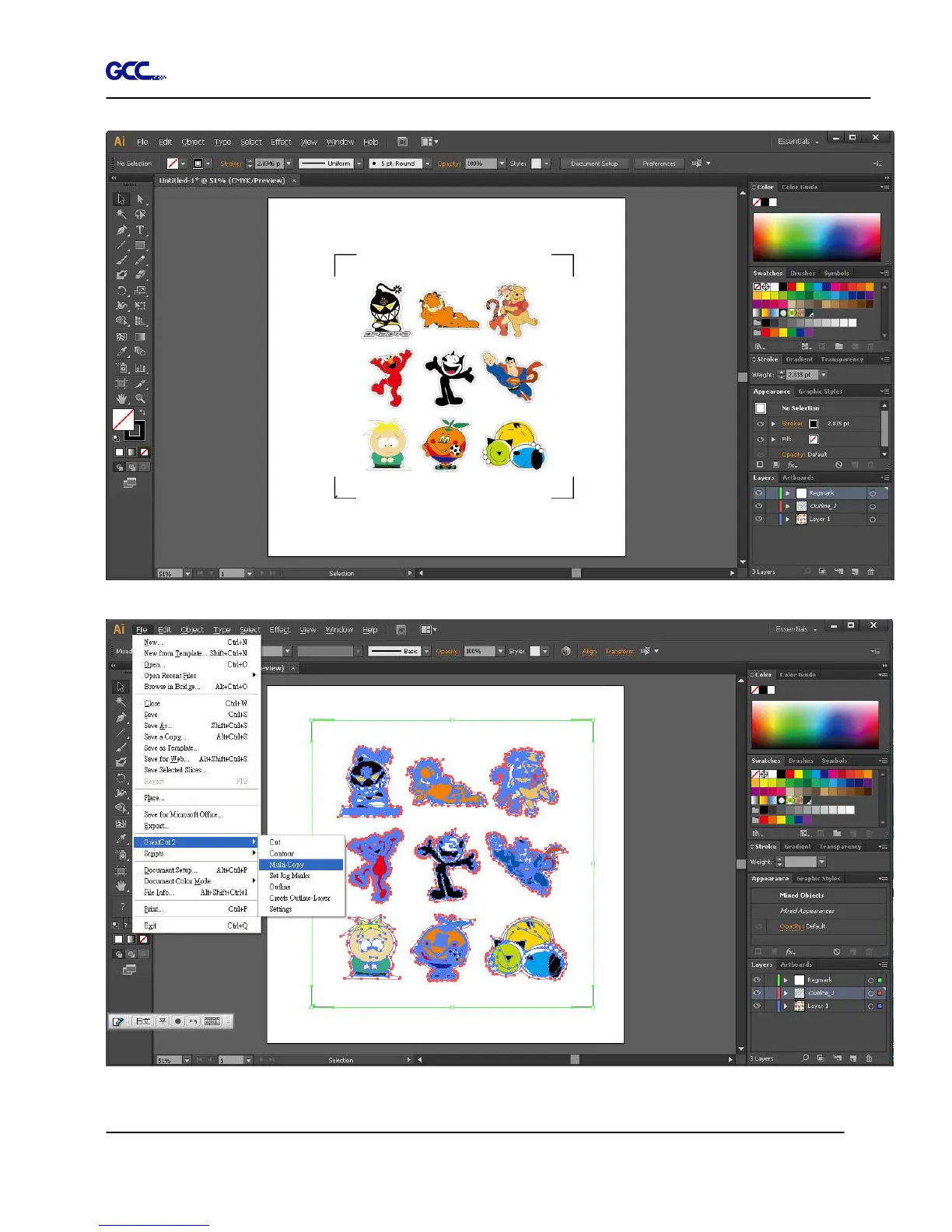Image resolution: width=952 pixels, height=1232 pixels.
Task: Open the Object menu in upper Illustrator window
Action: 193,142
